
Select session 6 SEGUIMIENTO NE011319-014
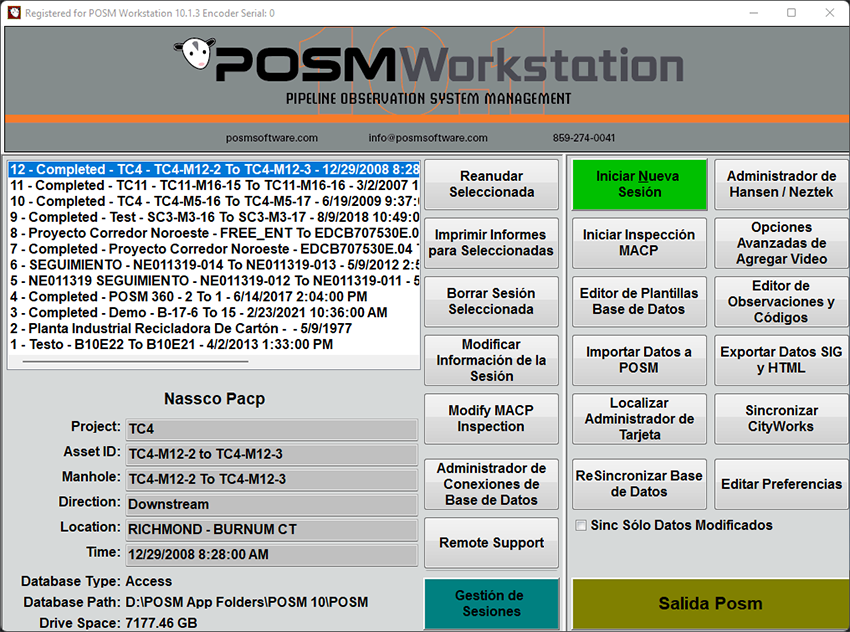[x=214, y=265]
